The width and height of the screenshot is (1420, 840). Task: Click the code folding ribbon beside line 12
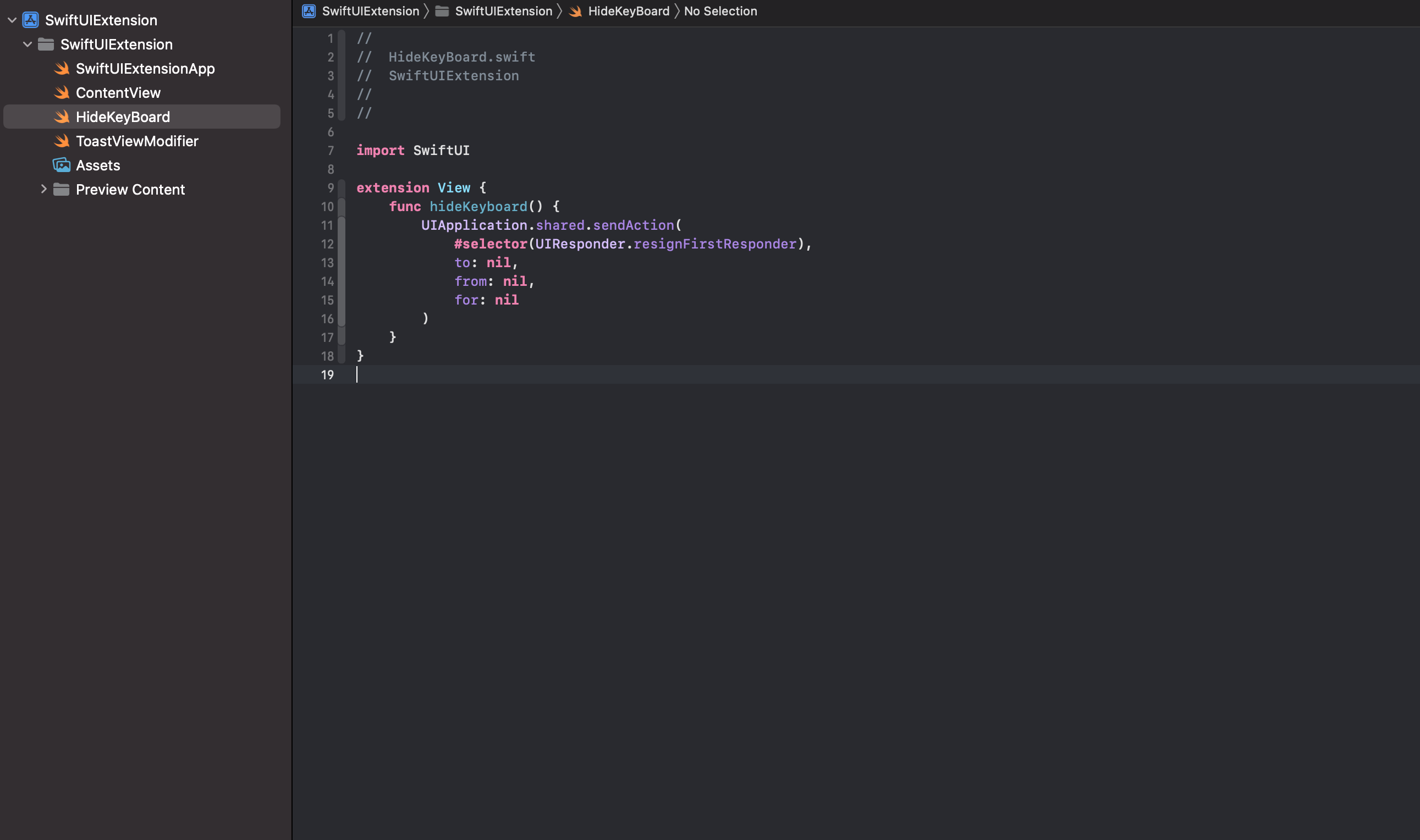342,245
